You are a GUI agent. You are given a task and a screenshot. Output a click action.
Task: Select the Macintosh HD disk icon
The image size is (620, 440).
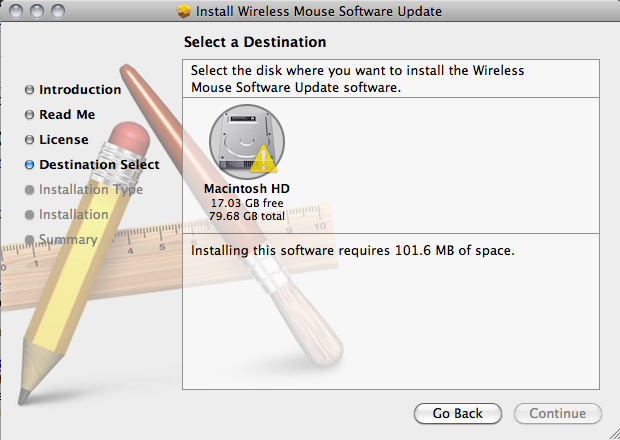coord(247,141)
